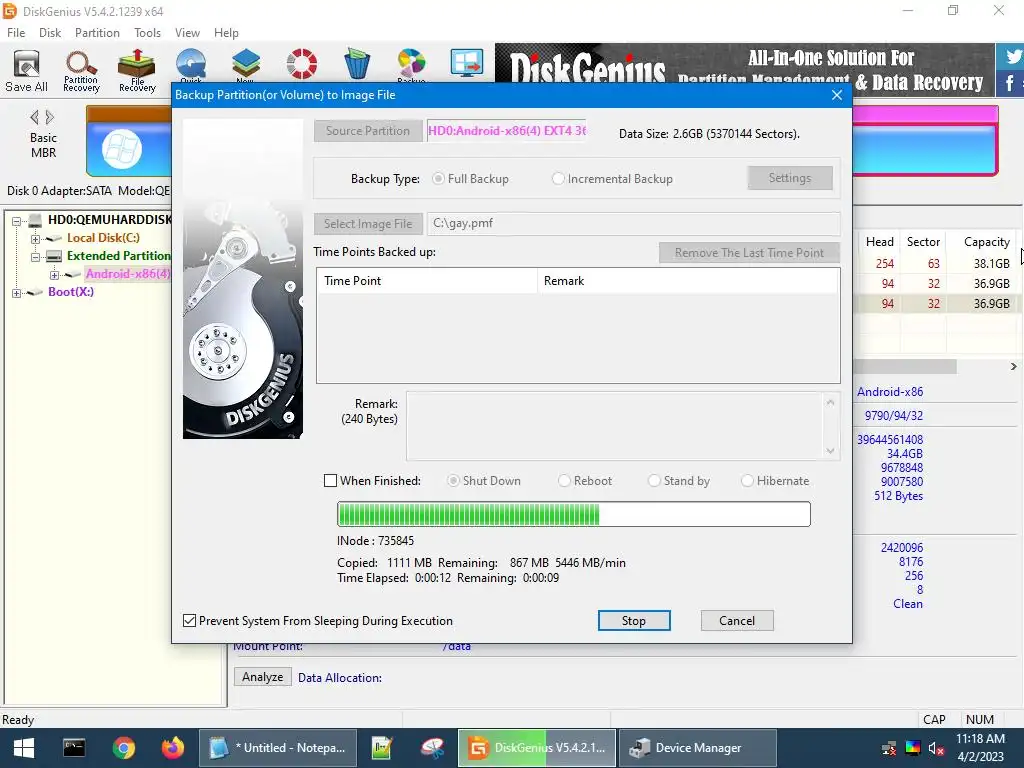Open the Snipping Tool taskbar icon
Screen dimensions: 1024x768
(x=432, y=748)
